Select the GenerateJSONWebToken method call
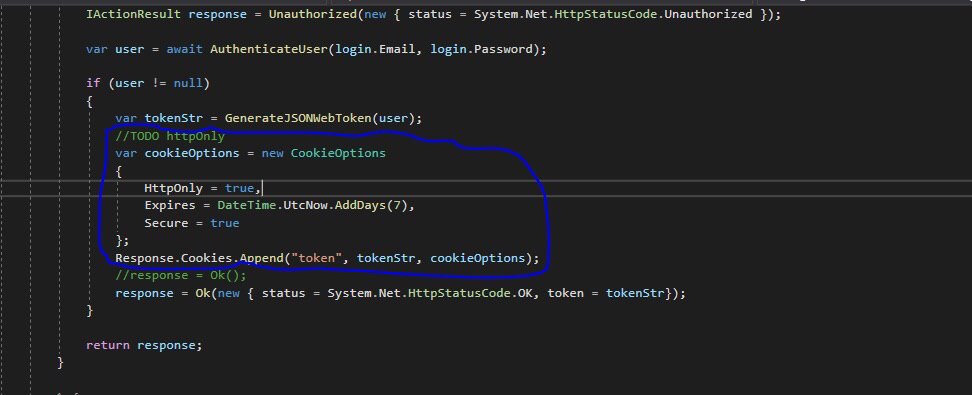972x395 pixels. [x=298, y=118]
